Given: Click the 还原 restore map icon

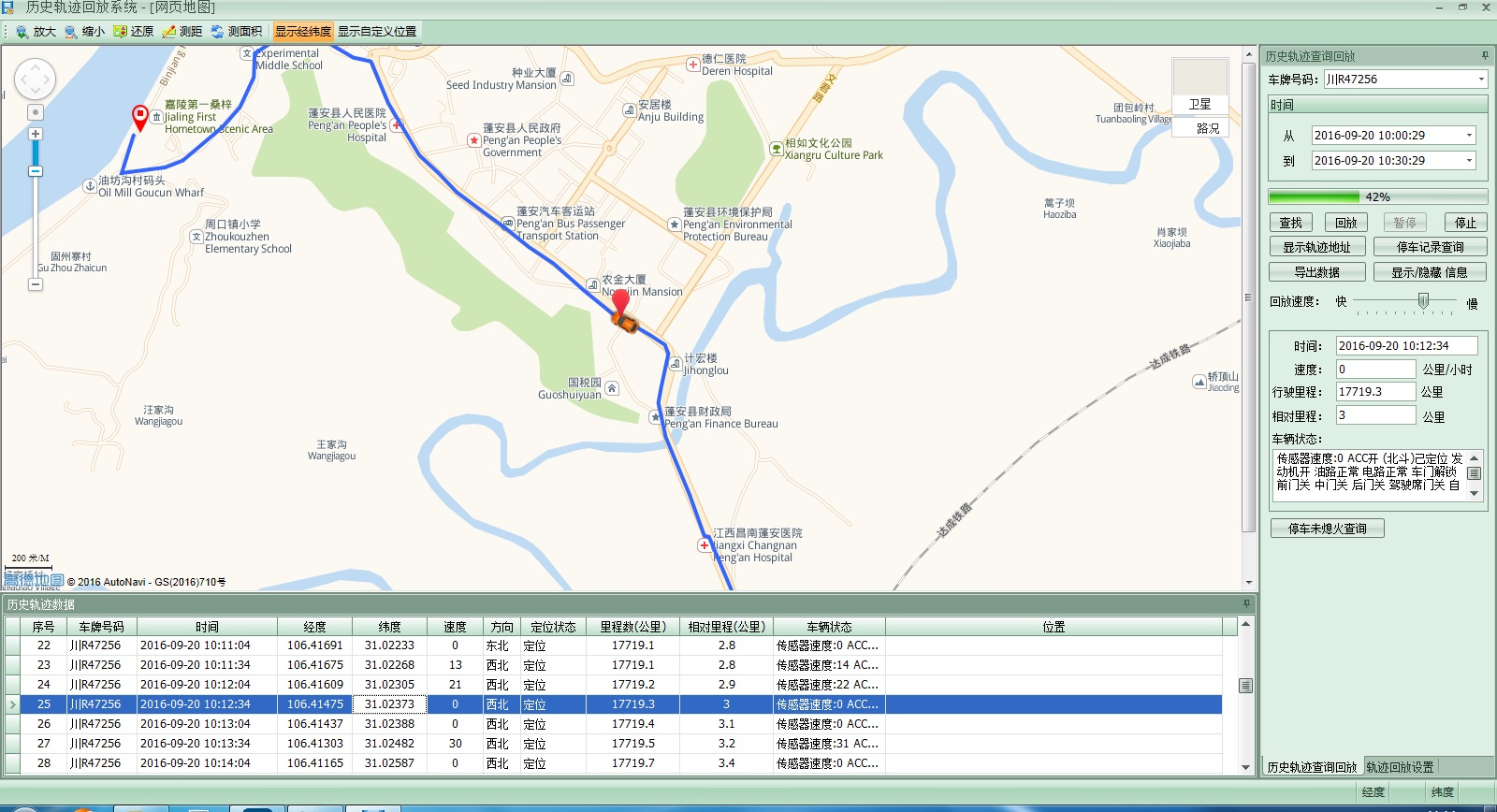Looking at the screenshot, I should point(120,32).
